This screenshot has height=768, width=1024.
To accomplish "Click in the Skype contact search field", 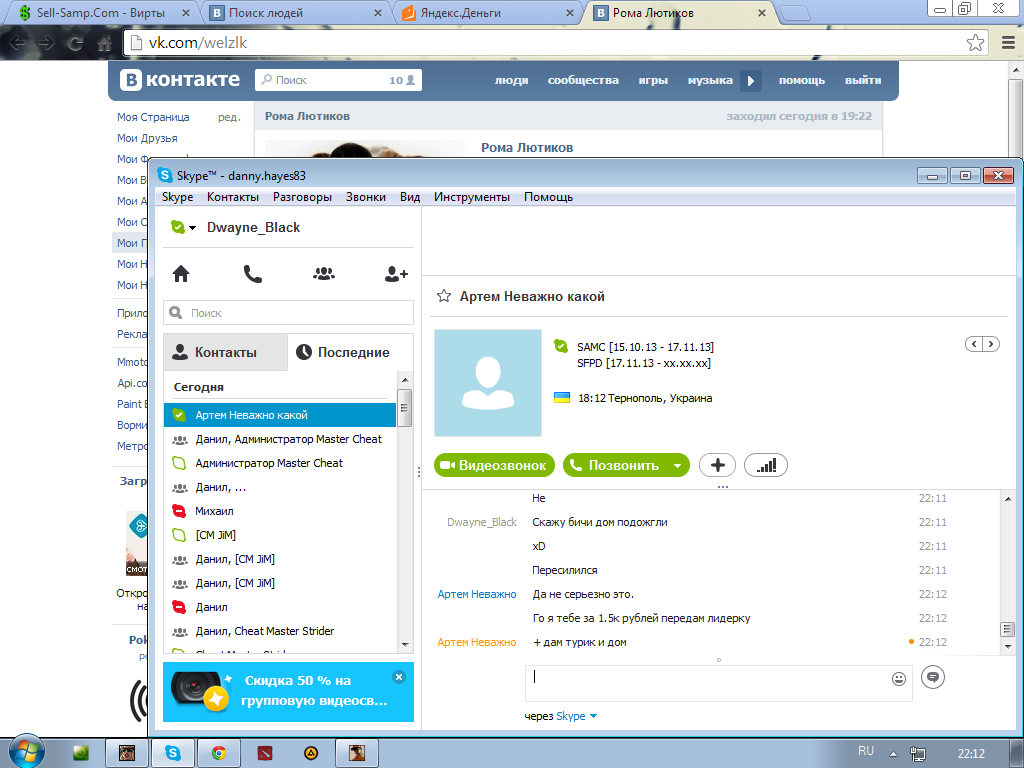I will coord(288,313).
